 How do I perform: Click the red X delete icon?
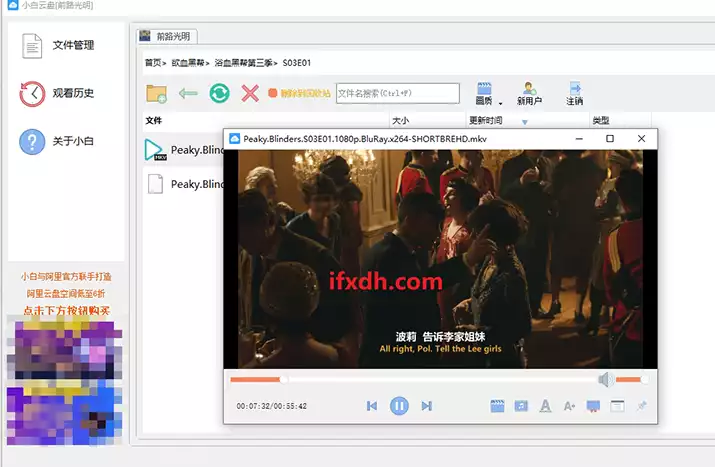[x=250, y=93]
